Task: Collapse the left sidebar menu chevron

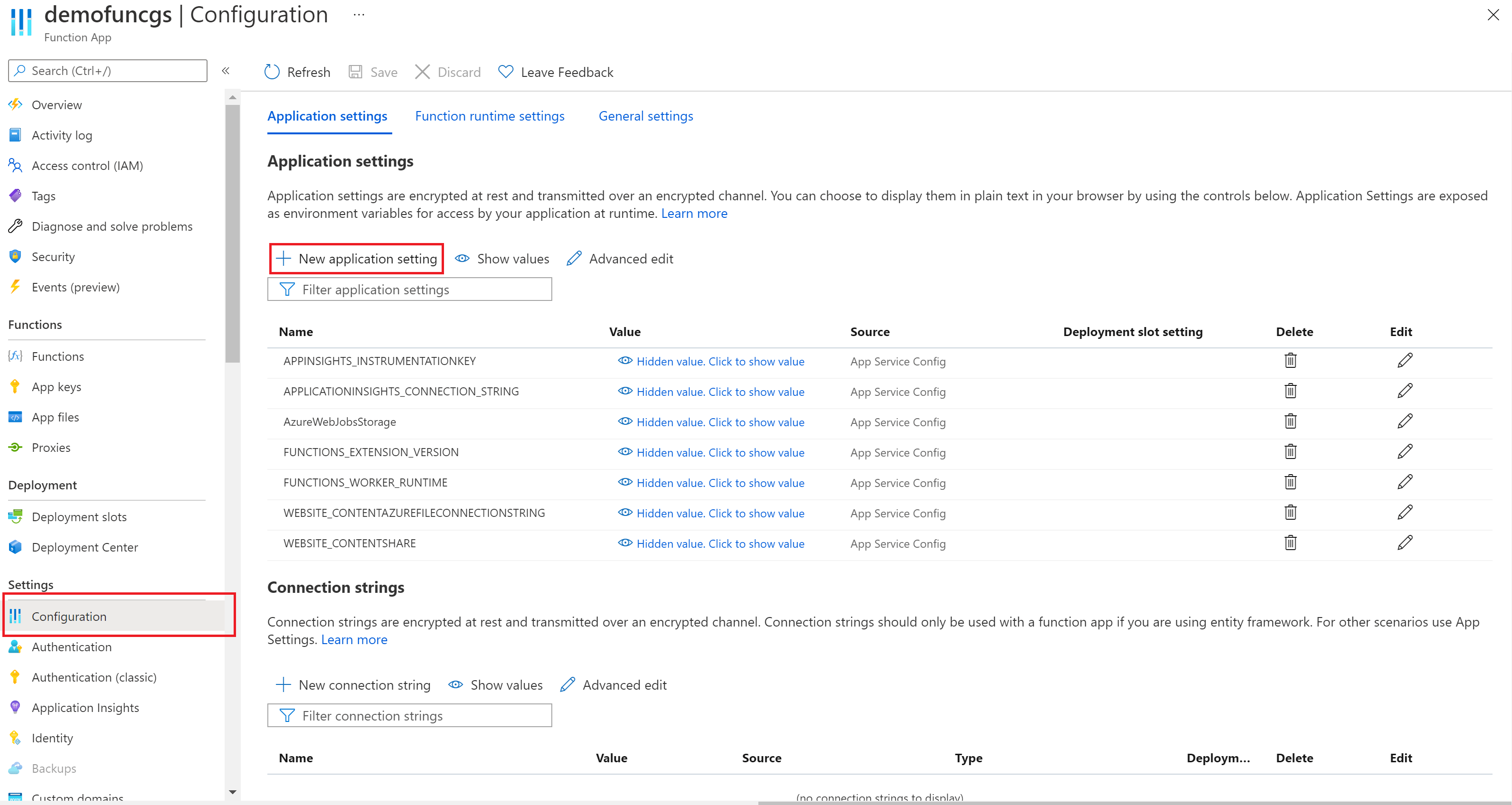Action: coord(226,71)
